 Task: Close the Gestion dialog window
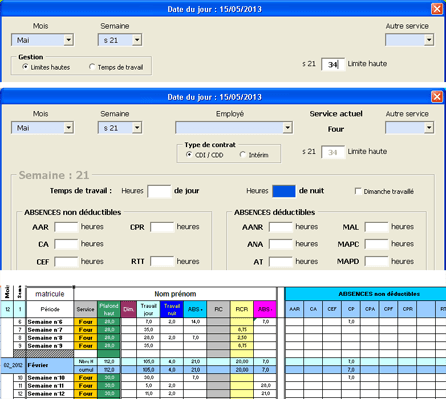pos(437,9)
